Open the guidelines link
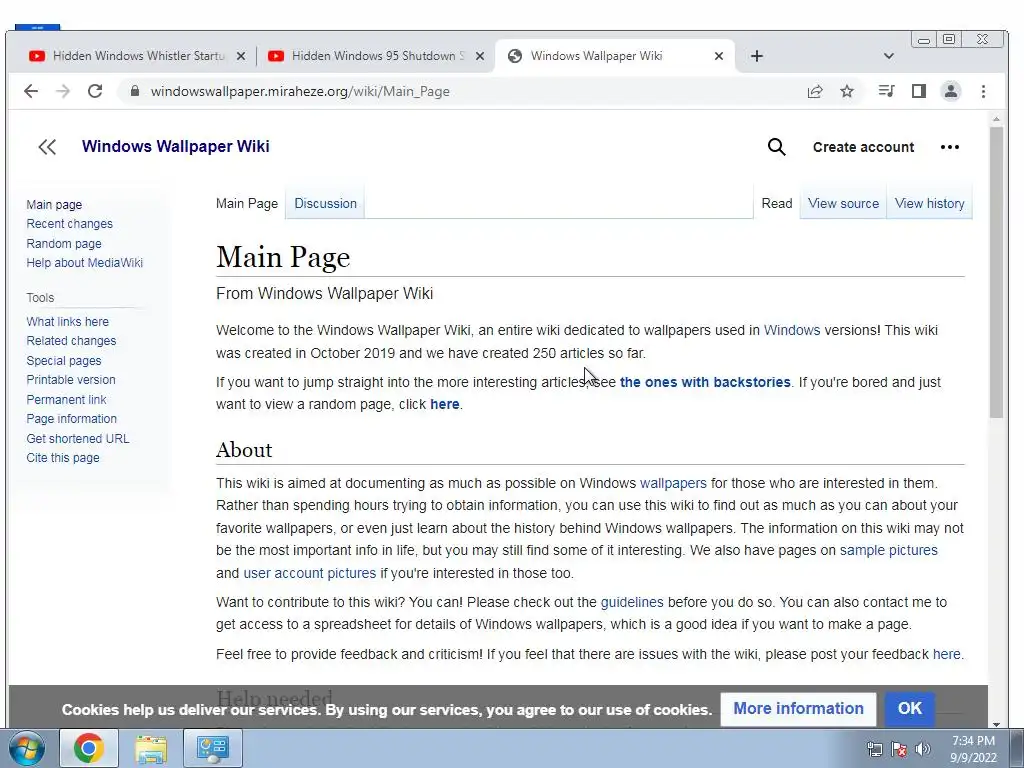The width and height of the screenshot is (1024, 768). tap(632, 602)
